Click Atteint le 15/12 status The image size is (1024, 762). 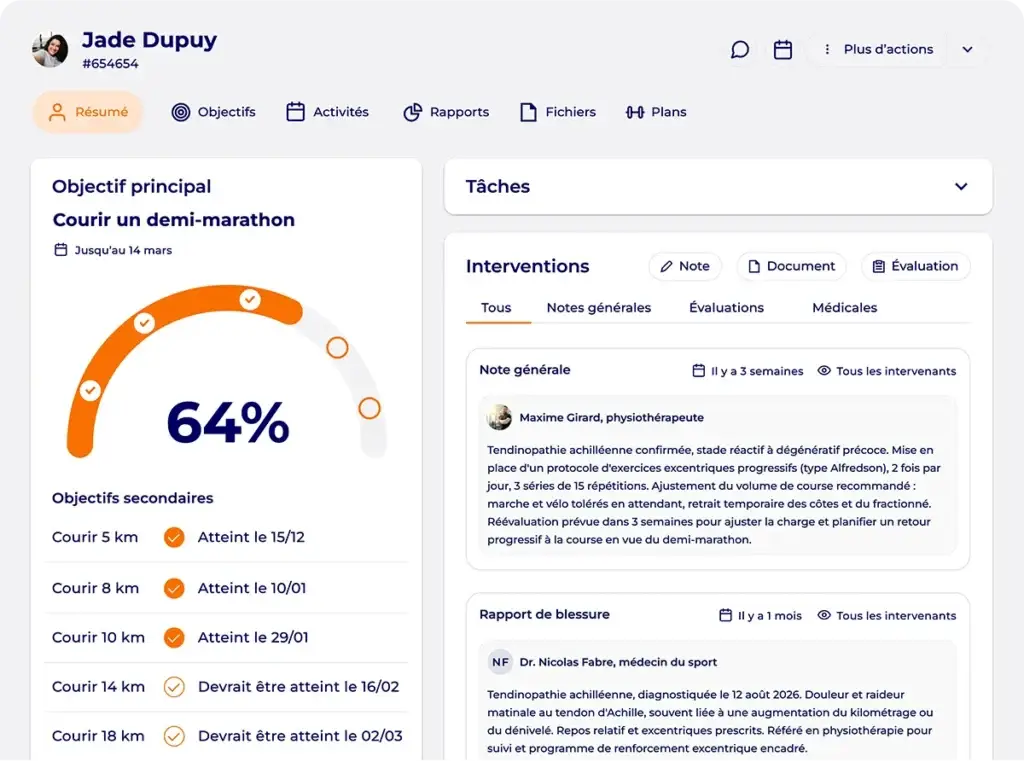pos(251,537)
